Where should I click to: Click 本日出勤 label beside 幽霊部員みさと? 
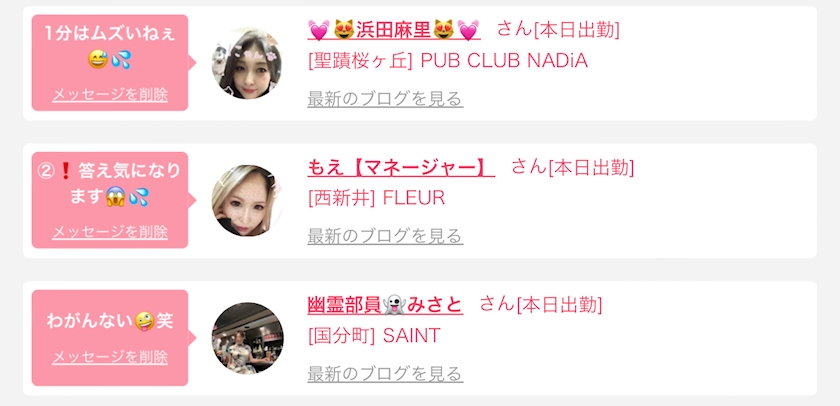(x=559, y=305)
